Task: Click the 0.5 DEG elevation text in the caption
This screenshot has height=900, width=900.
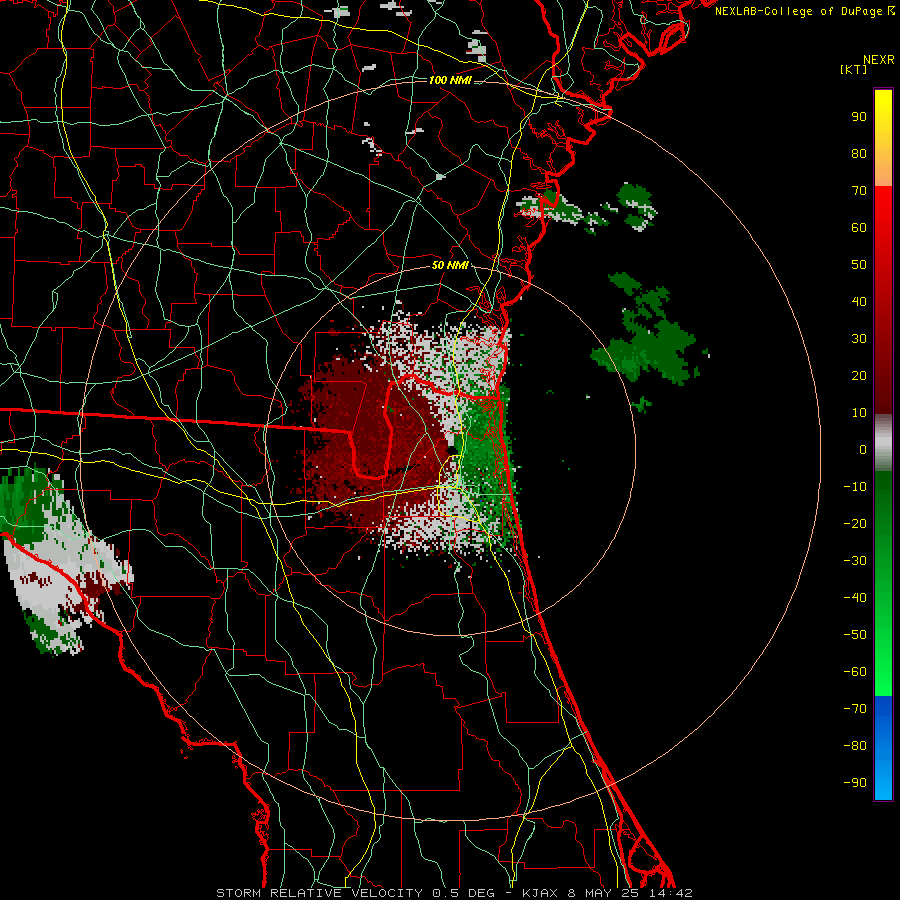Action: [464, 893]
